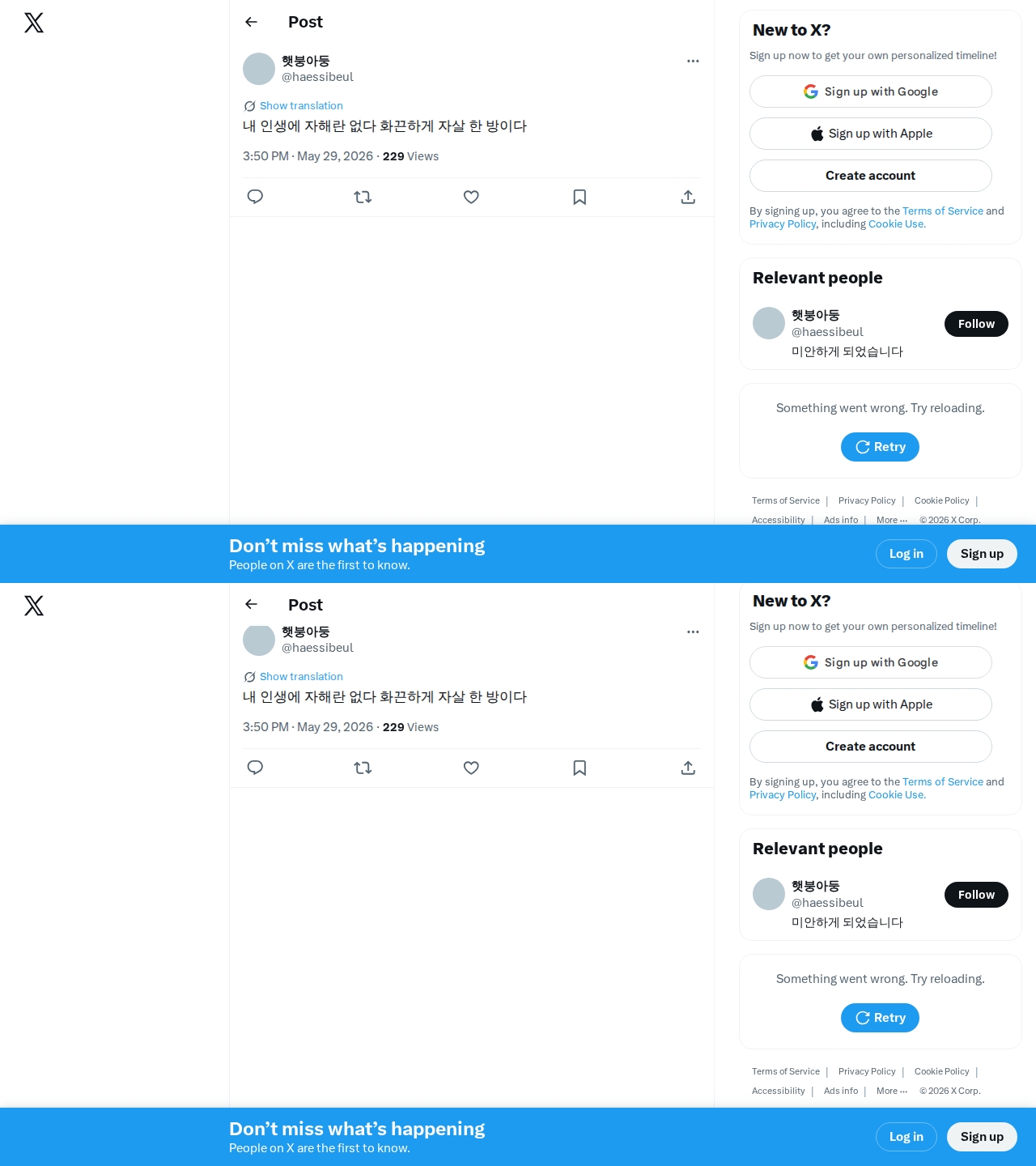The height and width of the screenshot is (1166, 1036).
Task: Click the back arrow beside the lower Post title
Action: point(251,604)
